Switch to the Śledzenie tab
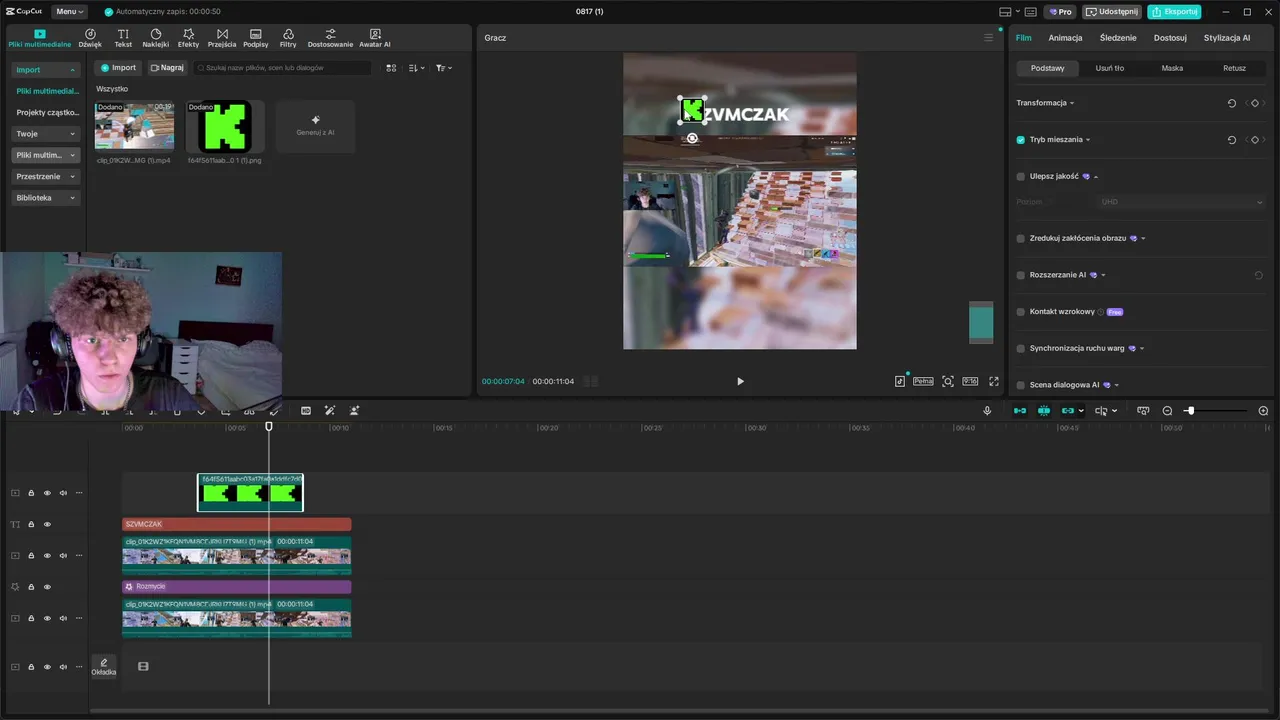The height and width of the screenshot is (720, 1280). (1118, 38)
